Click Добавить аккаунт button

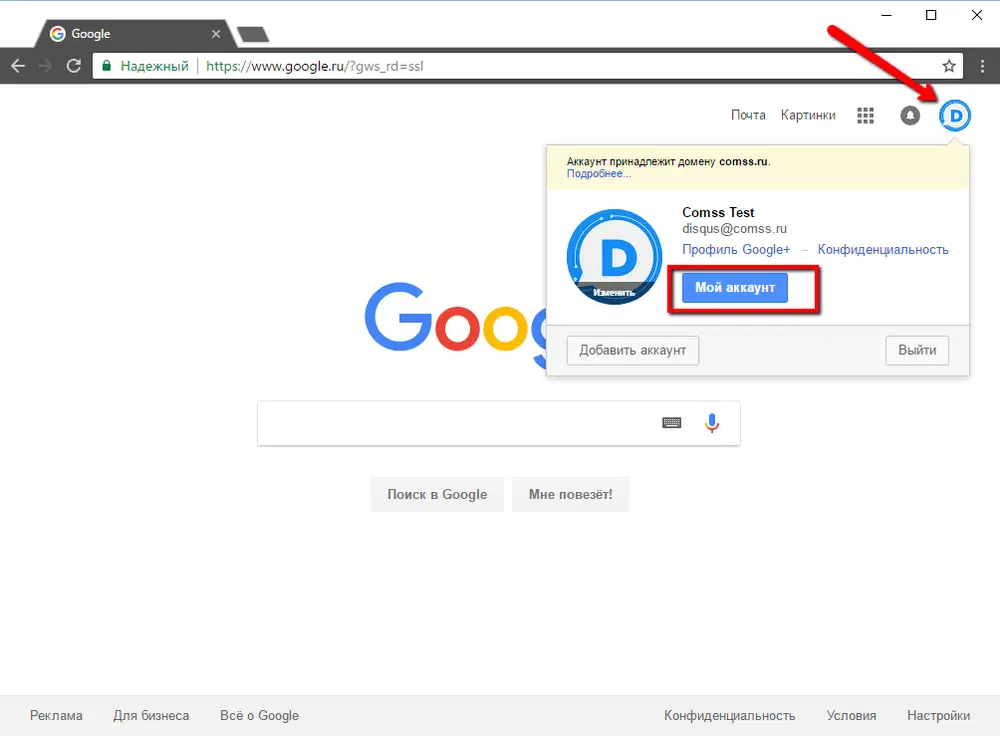(x=633, y=350)
